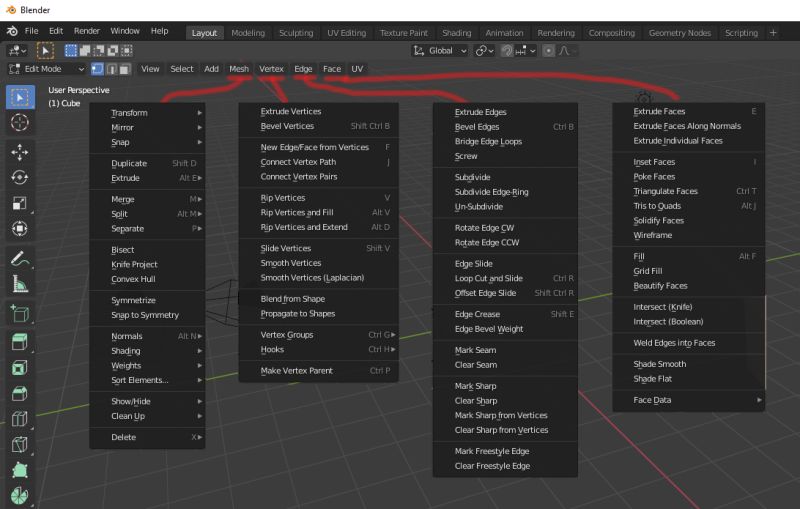
Task: Choose Knife Project in Mesh menu
Action: [x=148, y=264]
